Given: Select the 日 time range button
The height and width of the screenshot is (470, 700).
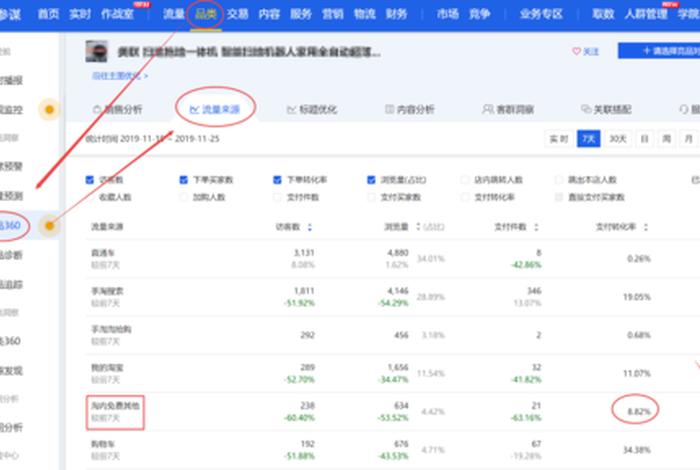Looking at the screenshot, I should coord(645,139).
